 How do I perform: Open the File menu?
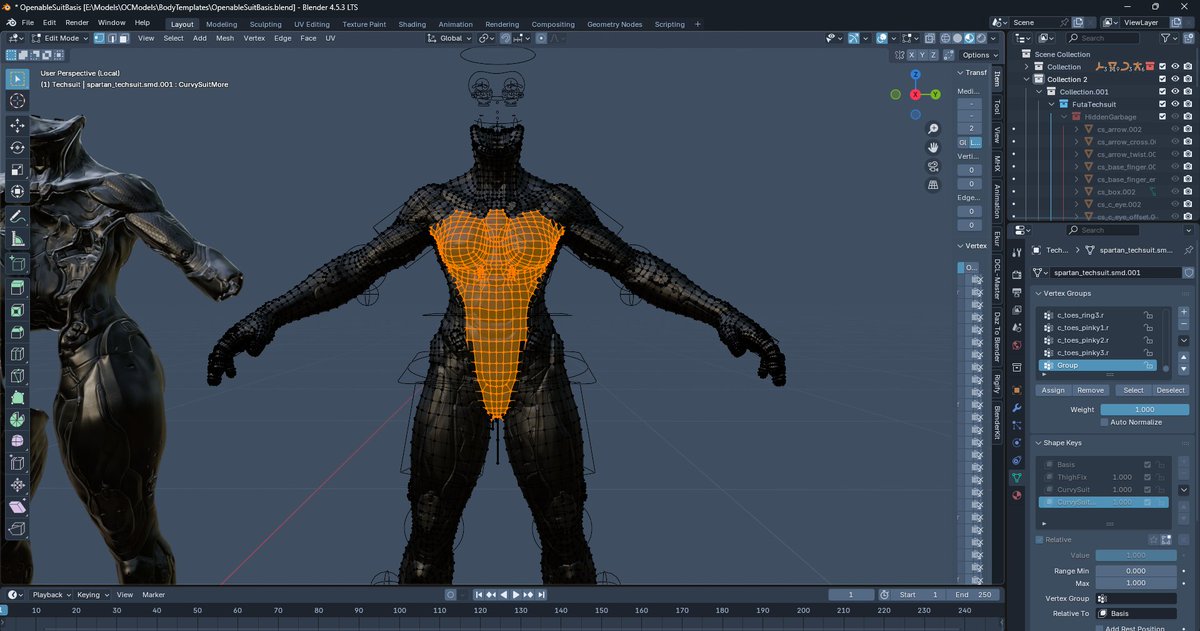coord(27,22)
